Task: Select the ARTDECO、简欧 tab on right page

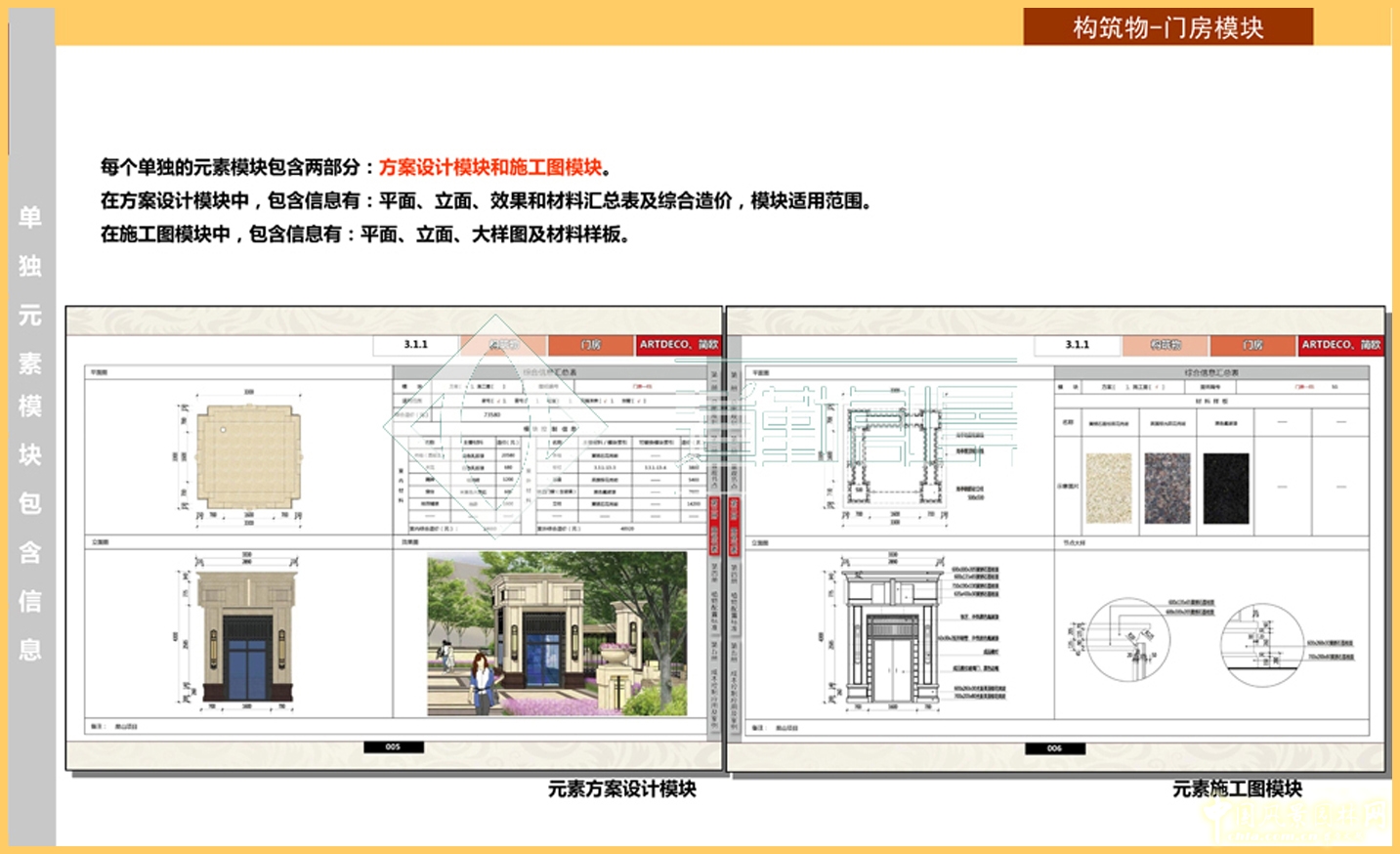Action: [1340, 345]
